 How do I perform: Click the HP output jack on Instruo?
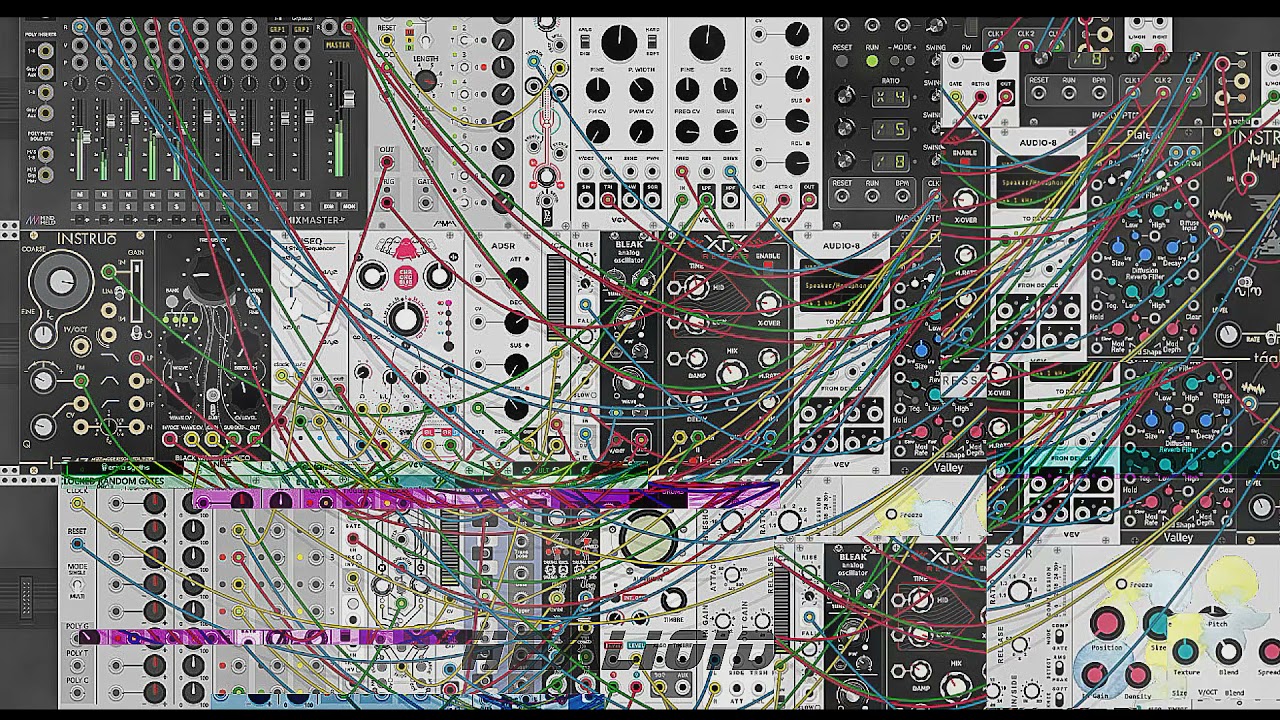point(137,403)
